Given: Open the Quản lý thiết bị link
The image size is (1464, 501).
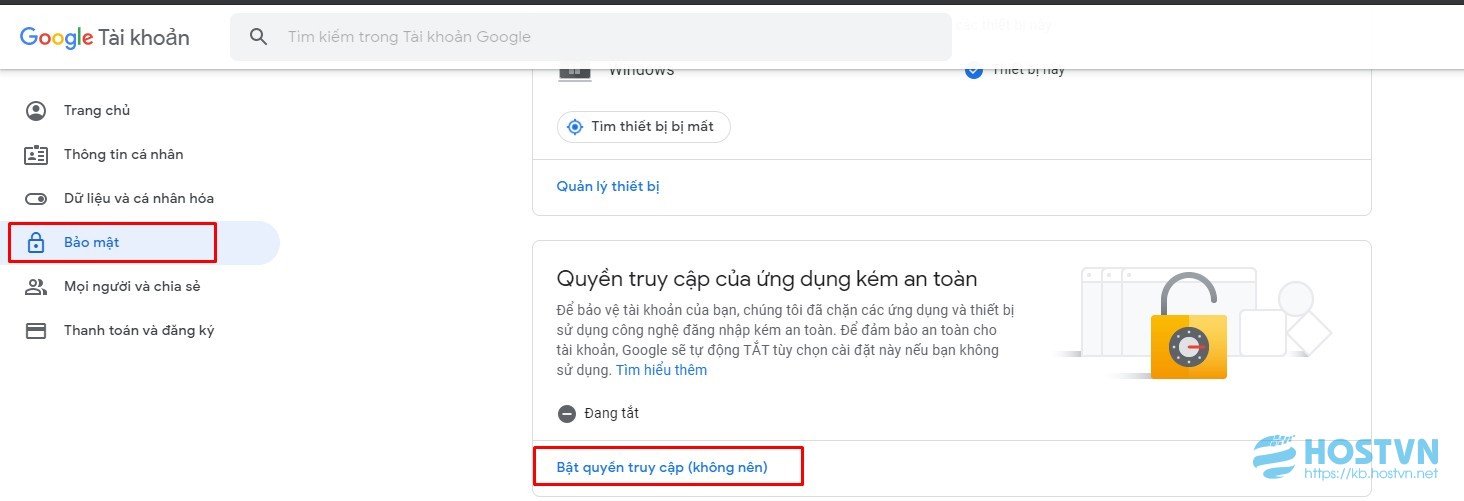Looking at the screenshot, I should coord(608,187).
